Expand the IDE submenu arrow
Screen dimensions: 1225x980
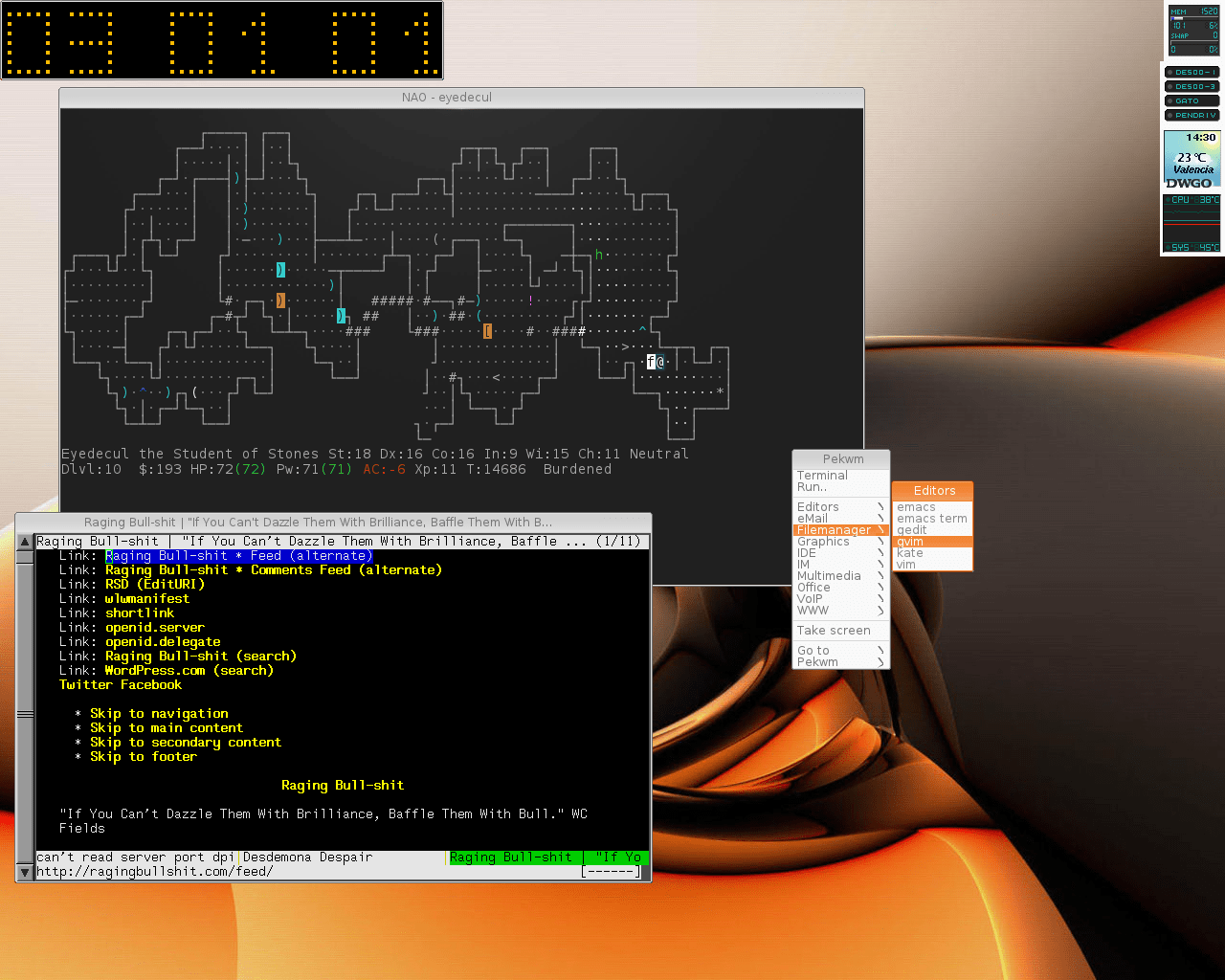coord(880,553)
